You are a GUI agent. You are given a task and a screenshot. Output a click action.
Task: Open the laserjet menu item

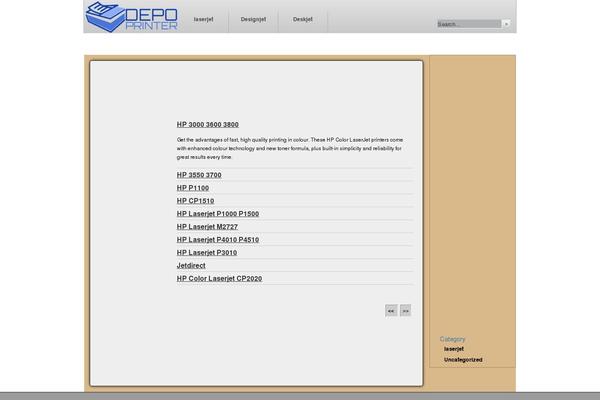pyautogui.click(x=203, y=19)
